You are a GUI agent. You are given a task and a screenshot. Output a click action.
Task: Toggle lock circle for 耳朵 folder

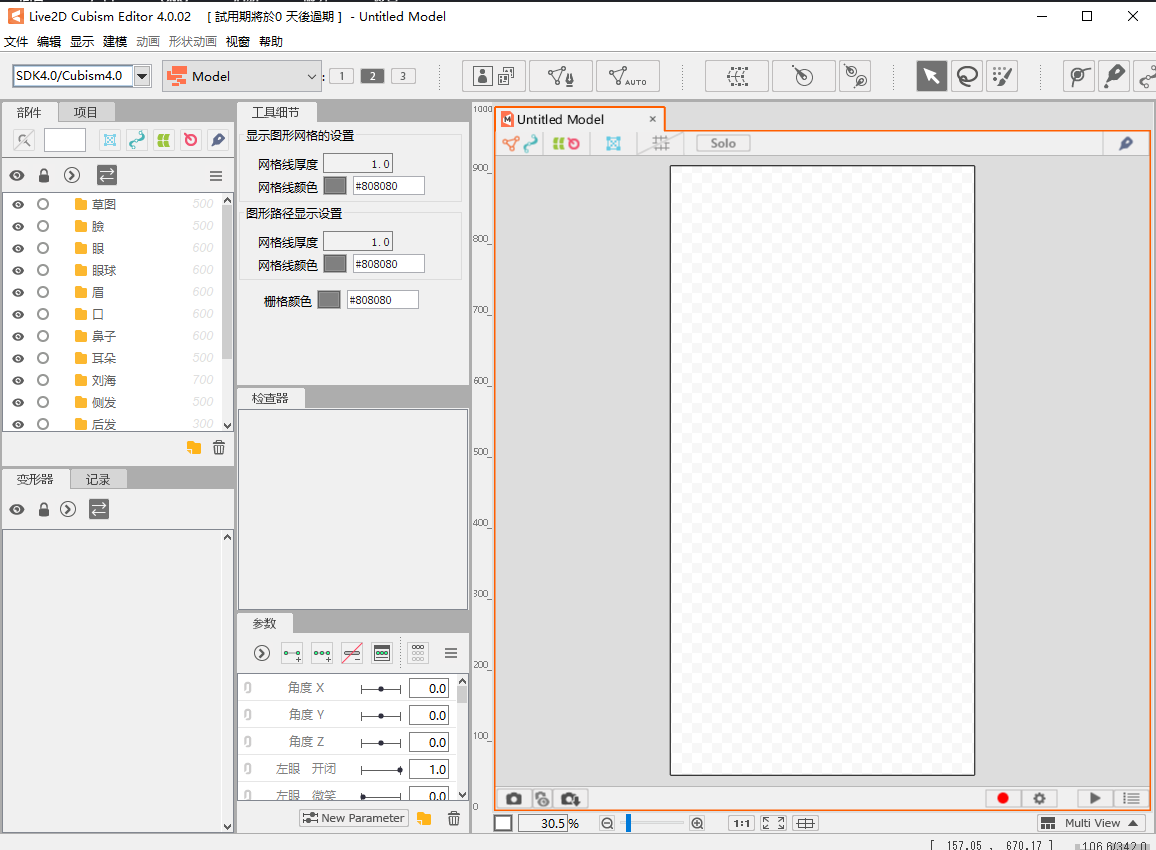tap(43, 358)
